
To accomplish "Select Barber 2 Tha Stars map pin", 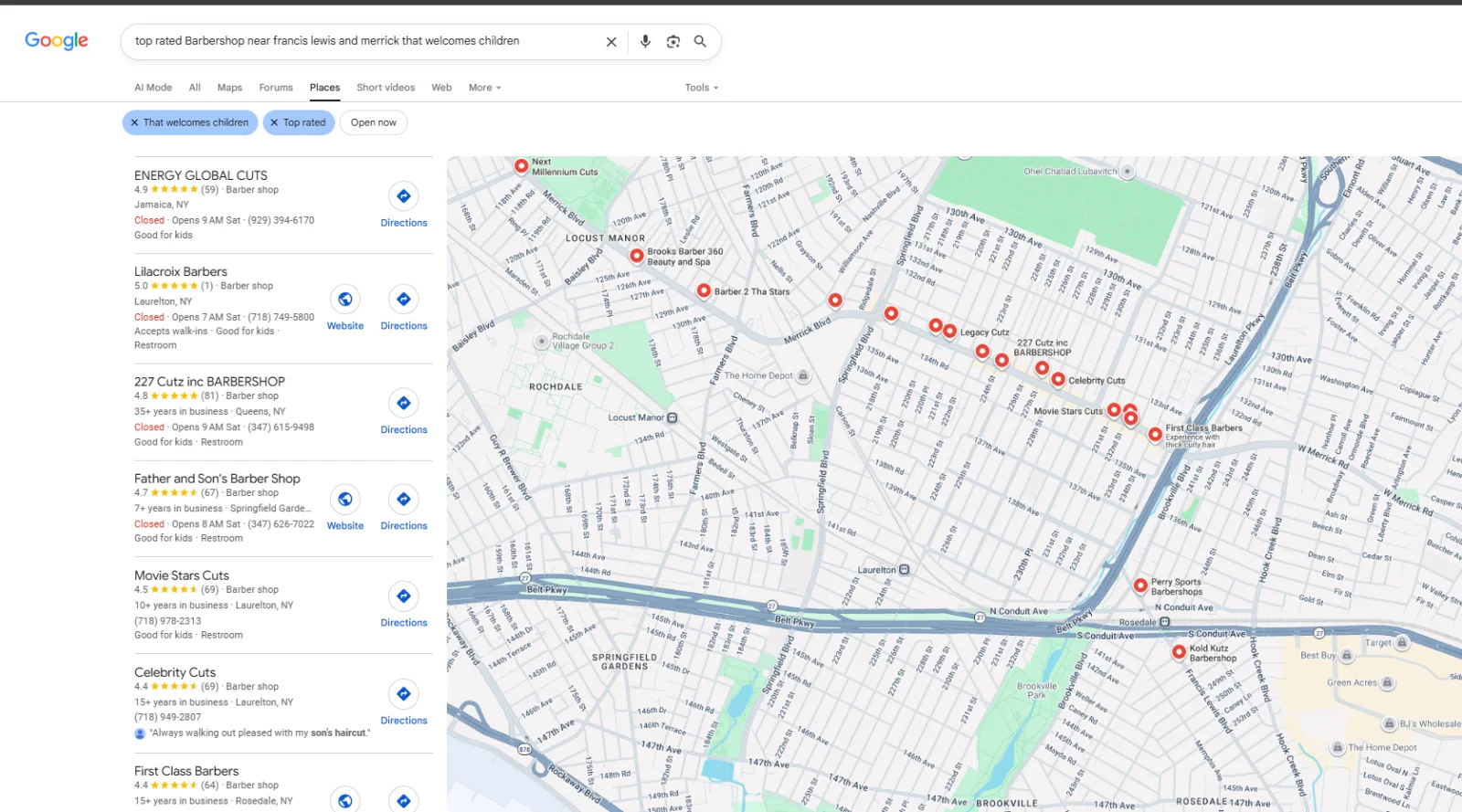I will (x=704, y=291).
